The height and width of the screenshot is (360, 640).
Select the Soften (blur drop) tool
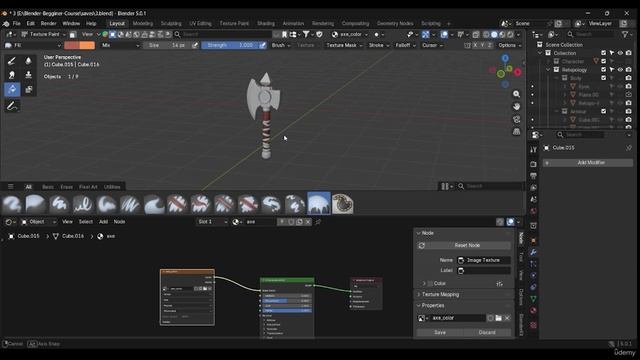click(28, 61)
